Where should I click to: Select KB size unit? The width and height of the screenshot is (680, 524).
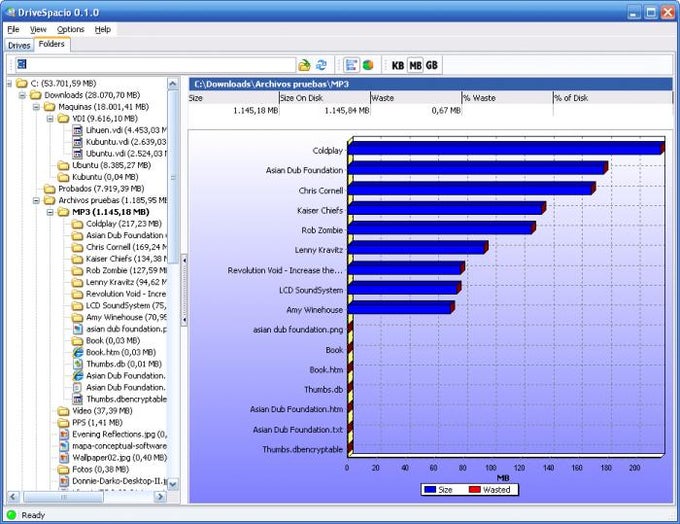398,66
